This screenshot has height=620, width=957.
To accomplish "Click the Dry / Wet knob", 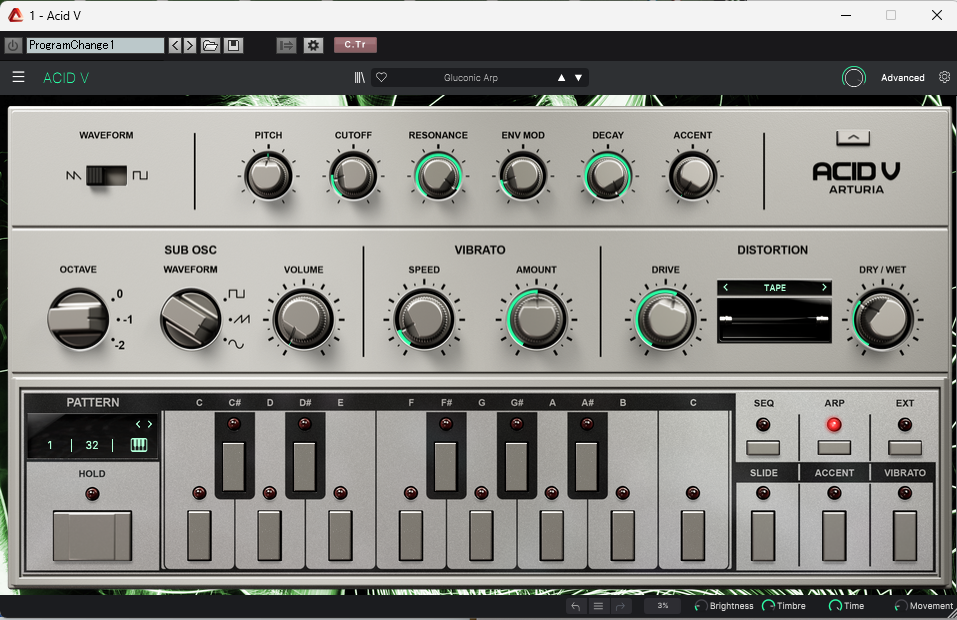I will click(x=882, y=319).
